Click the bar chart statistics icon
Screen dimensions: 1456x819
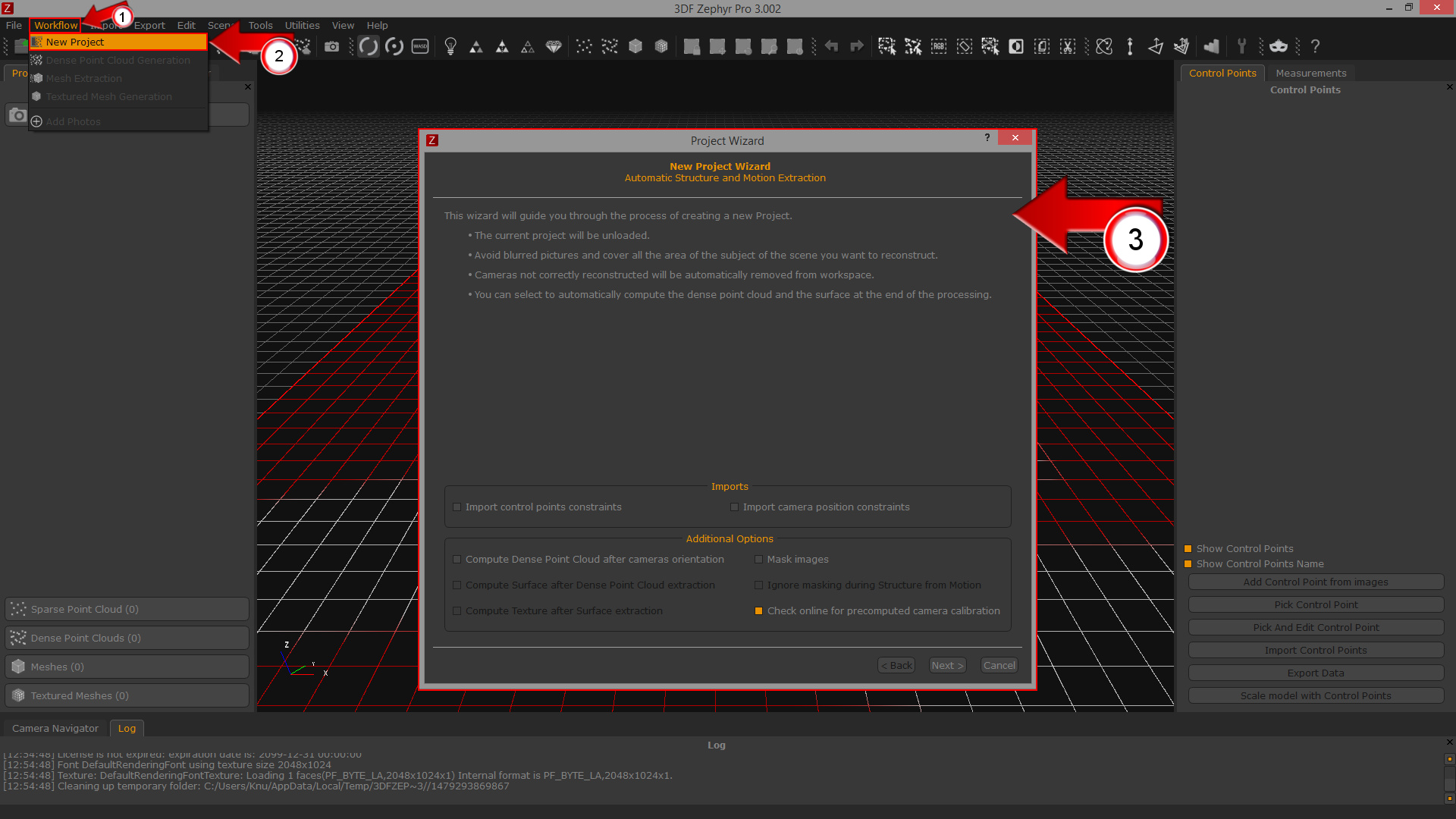click(1212, 47)
